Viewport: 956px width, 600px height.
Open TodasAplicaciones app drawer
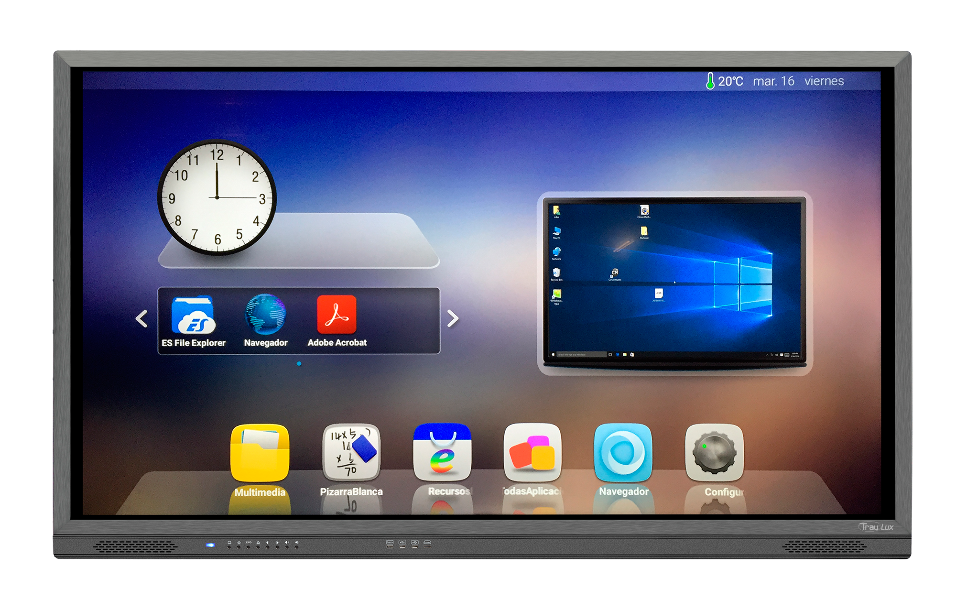click(532, 453)
